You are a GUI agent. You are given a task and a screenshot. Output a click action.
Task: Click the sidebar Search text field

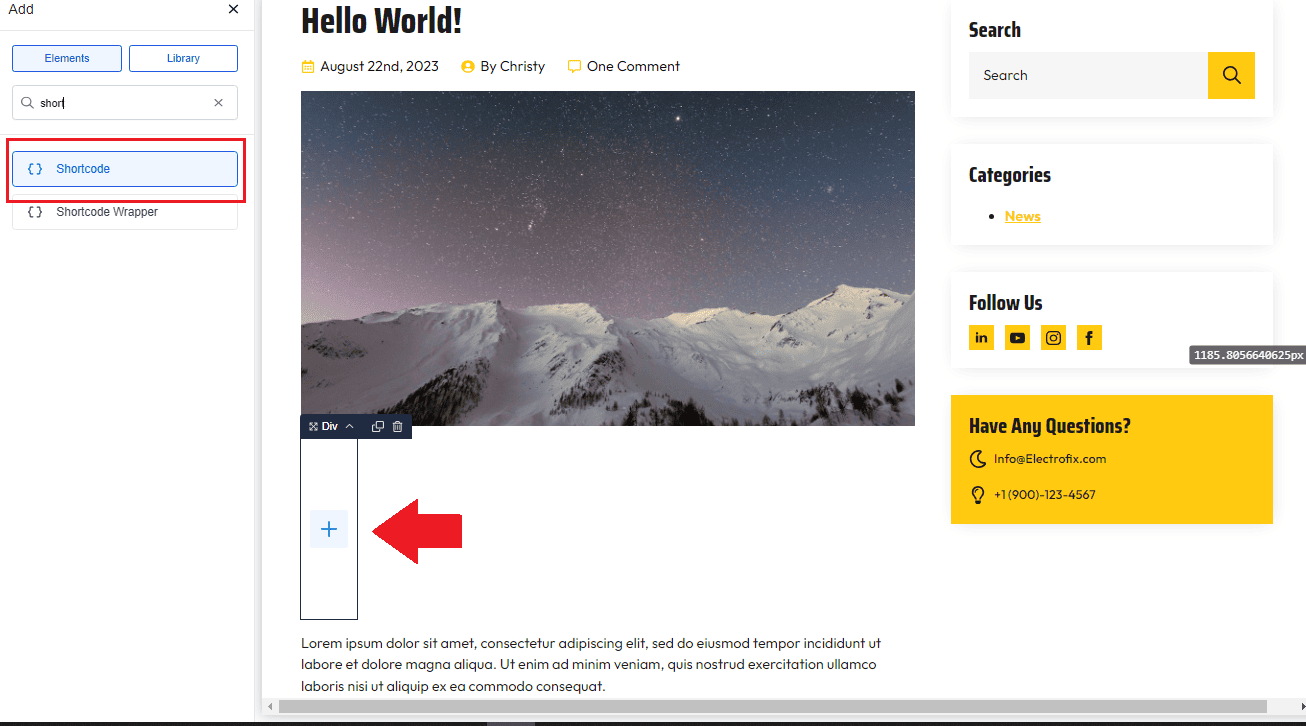[1087, 76]
